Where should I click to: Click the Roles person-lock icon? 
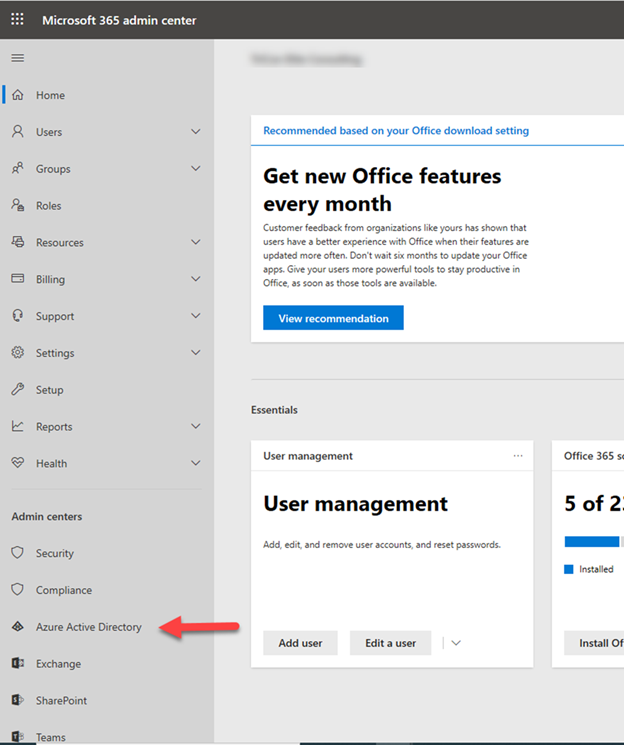pyautogui.click(x=18, y=205)
